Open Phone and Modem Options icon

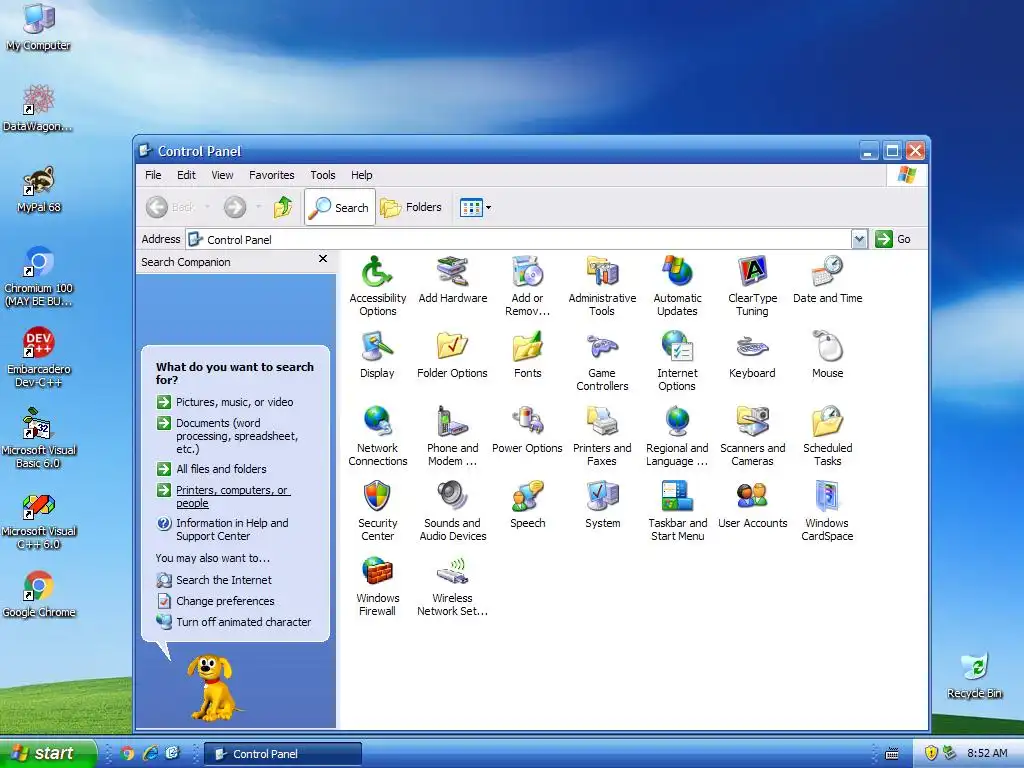(x=453, y=436)
